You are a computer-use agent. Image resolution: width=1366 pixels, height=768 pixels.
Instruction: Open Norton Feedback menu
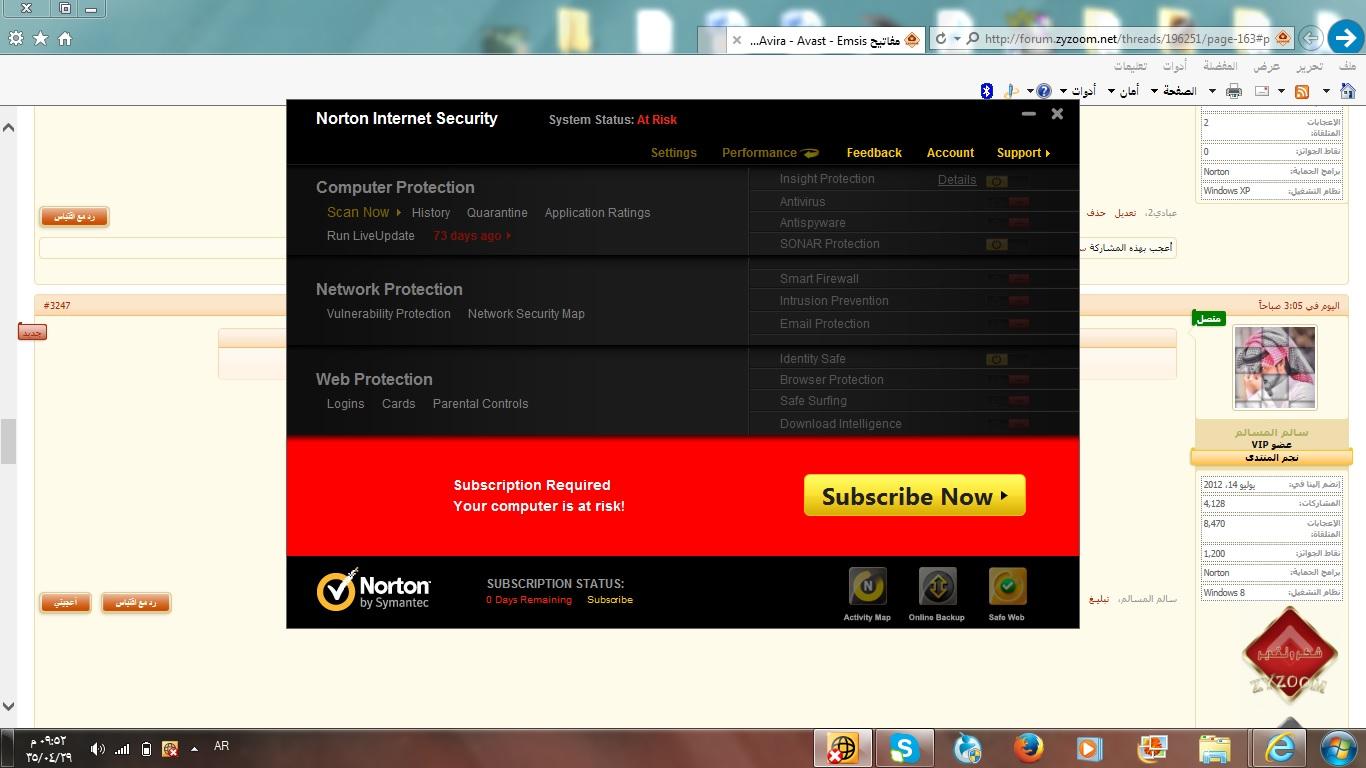click(x=874, y=153)
